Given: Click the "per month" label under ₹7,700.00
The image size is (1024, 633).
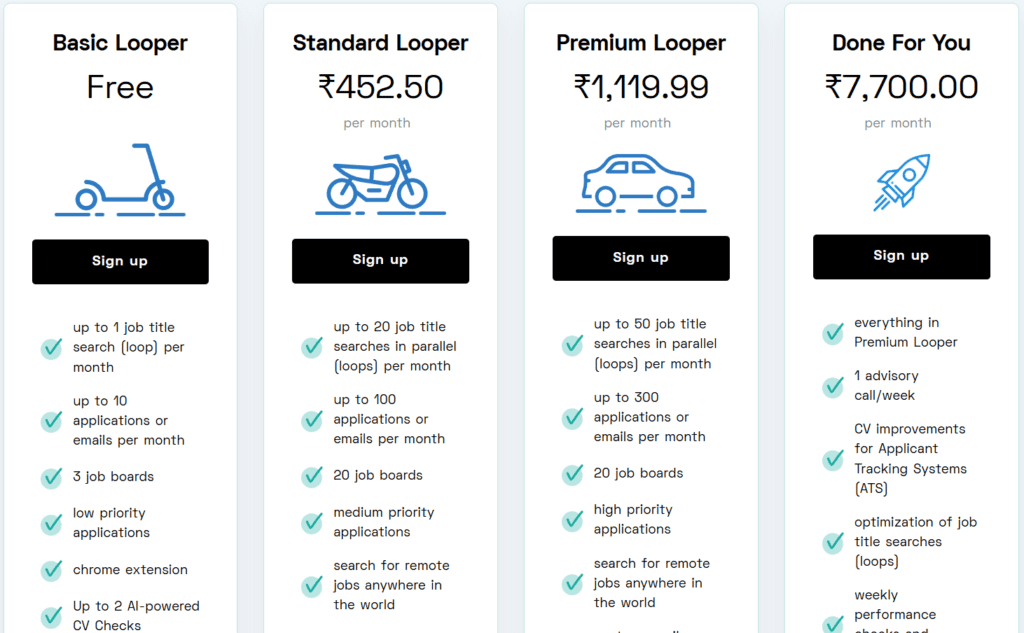Looking at the screenshot, I should pos(898,123).
